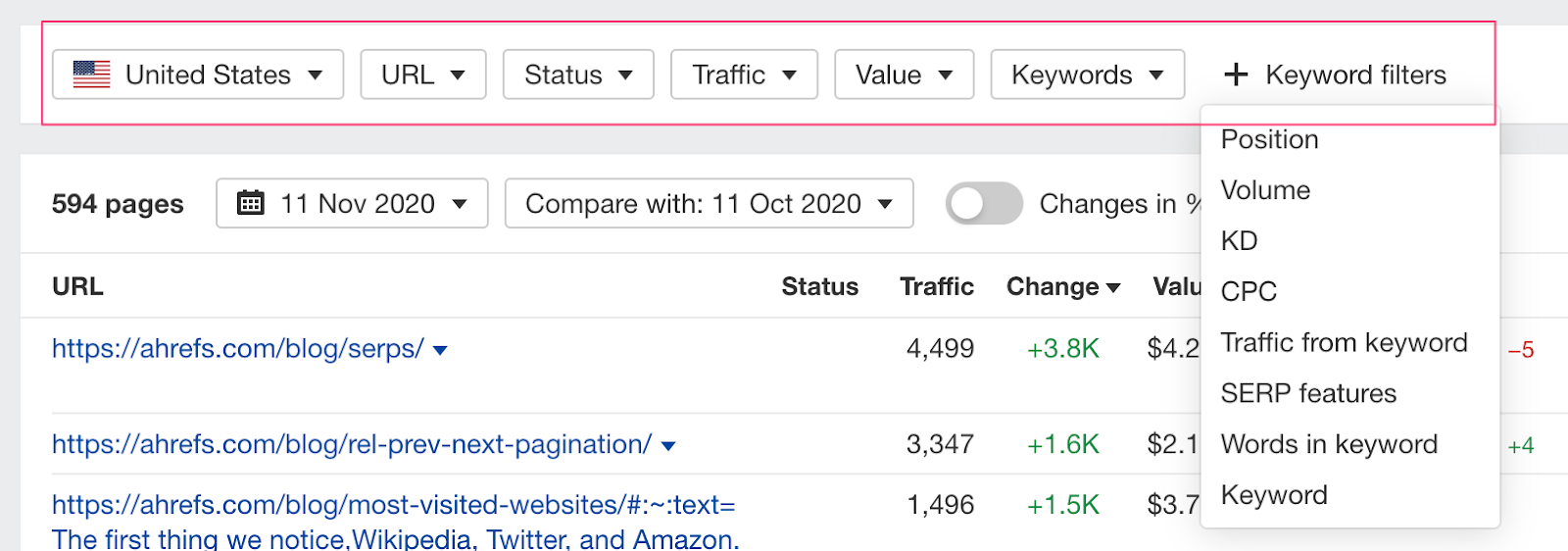Select Position from the keyword filters menu
Viewport: 1568px width, 551px height.
coord(1269,139)
